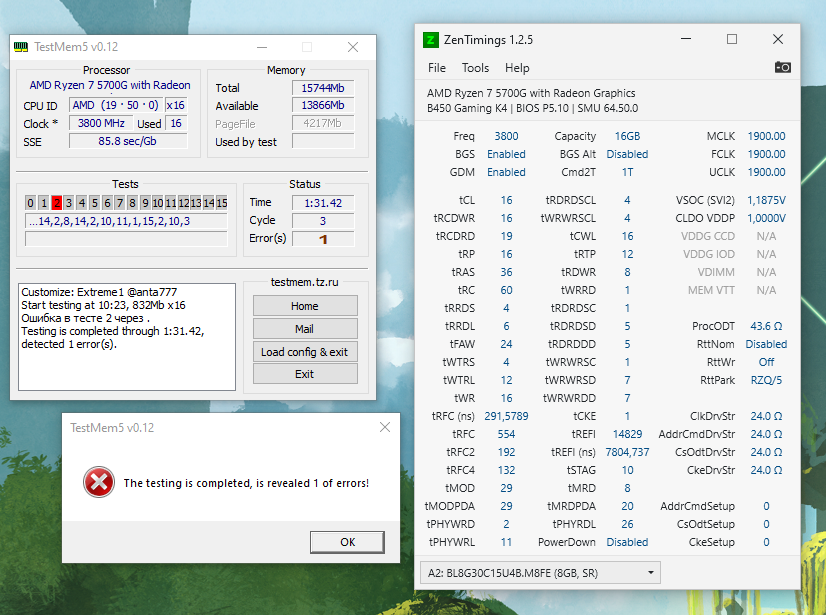Click the Freq 3800 value in ZenTimings

point(506,136)
